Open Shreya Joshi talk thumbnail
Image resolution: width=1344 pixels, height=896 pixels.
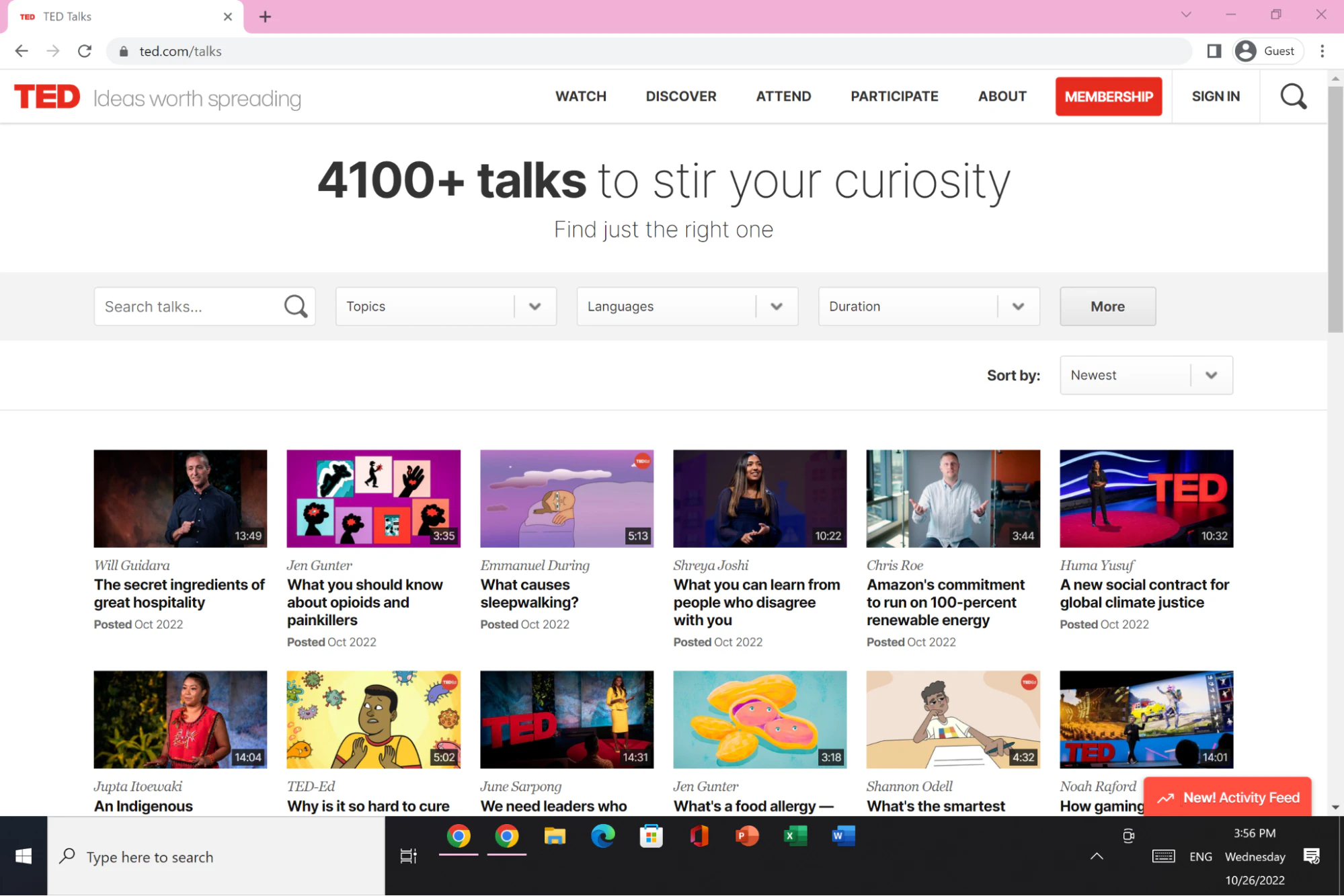(760, 499)
